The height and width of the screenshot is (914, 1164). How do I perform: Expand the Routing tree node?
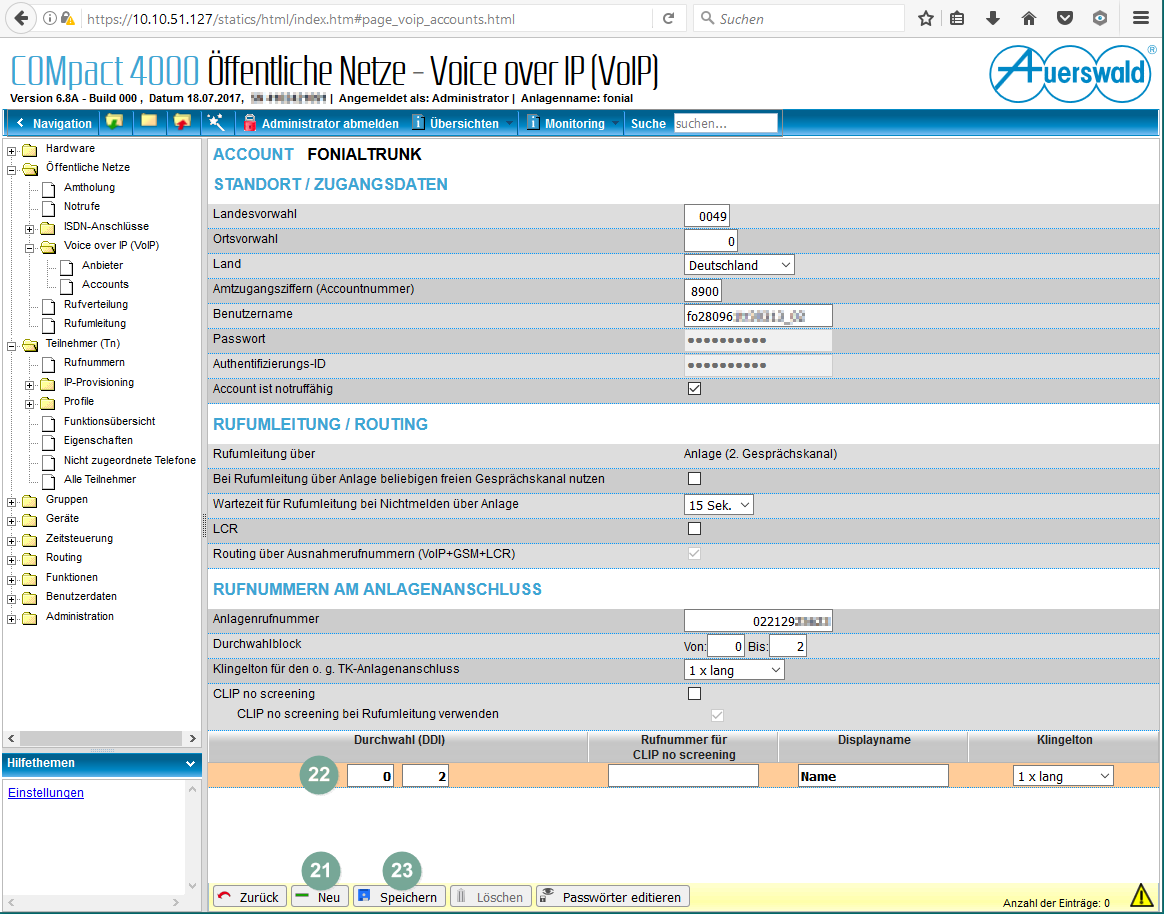(12, 560)
